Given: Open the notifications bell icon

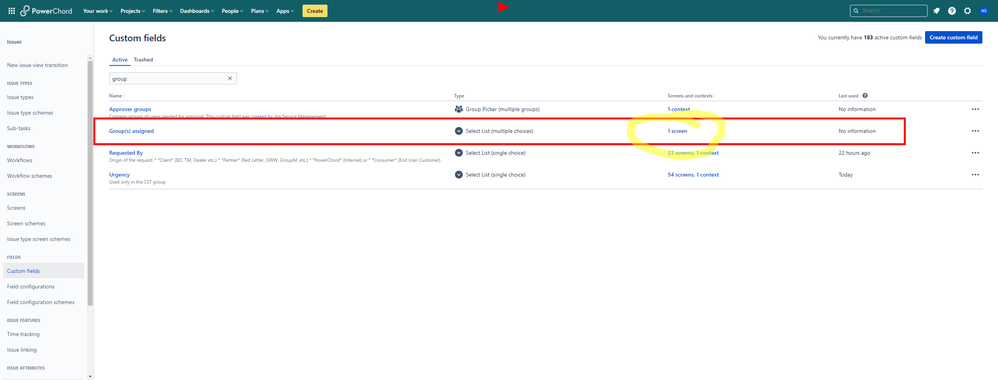Looking at the screenshot, I should pyautogui.click(x=936, y=11).
